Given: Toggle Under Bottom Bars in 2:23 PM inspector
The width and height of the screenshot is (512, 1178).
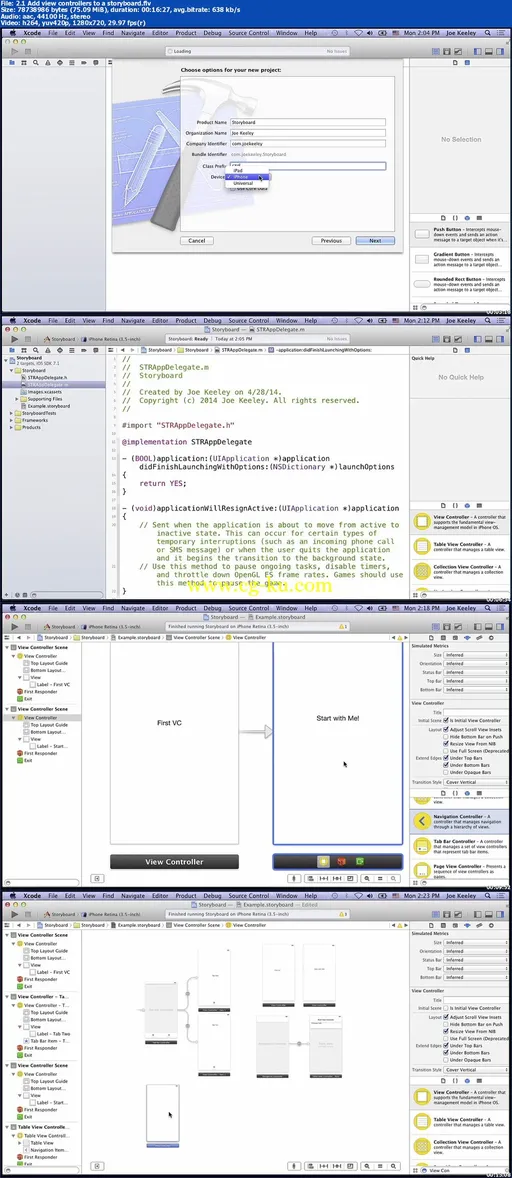Looking at the screenshot, I should coord(447,1053).
